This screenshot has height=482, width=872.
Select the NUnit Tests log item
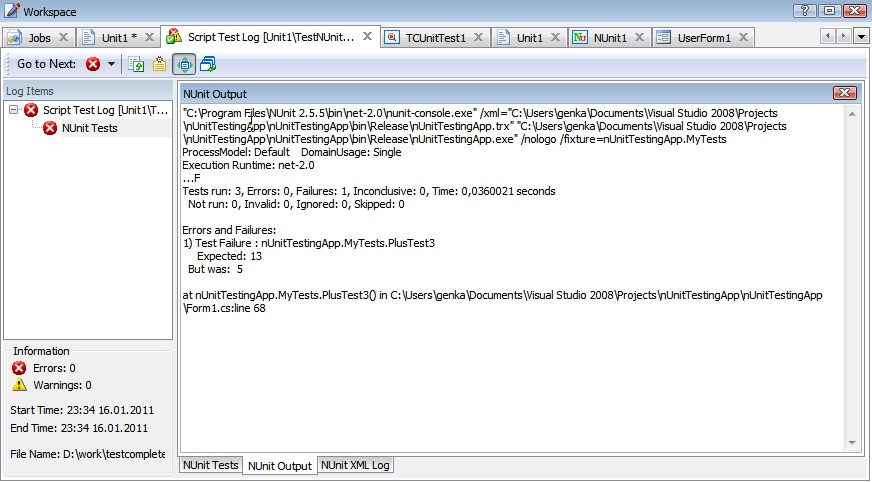click(89, 128)
